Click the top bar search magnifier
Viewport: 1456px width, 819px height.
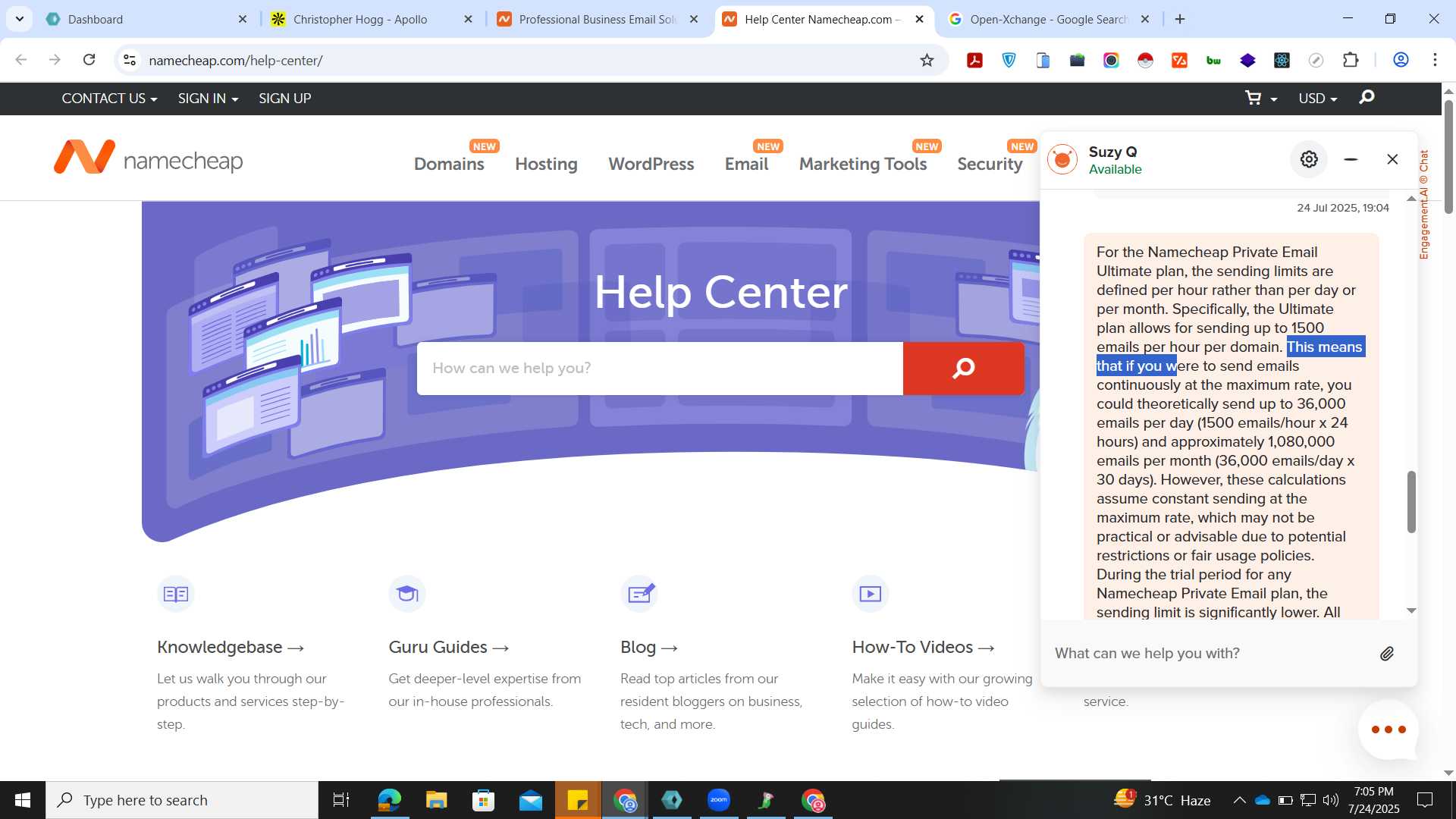(x=1367, y=97)
